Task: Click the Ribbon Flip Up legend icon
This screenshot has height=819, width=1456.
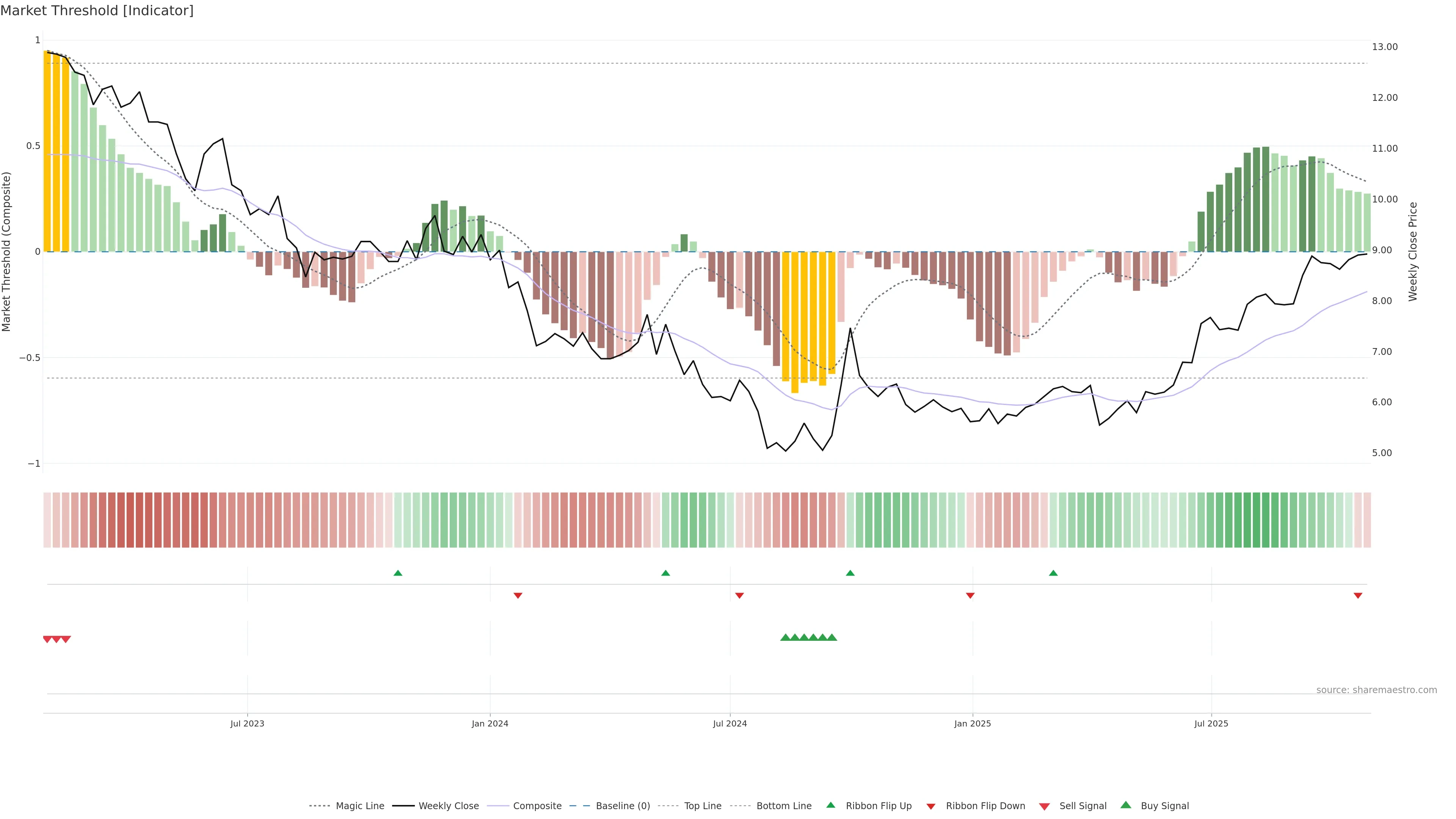Action: (830, 805)
